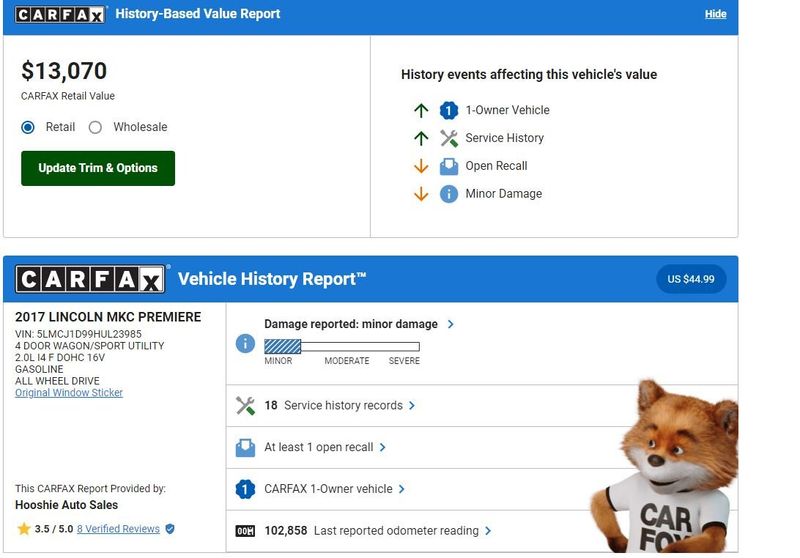Click the gold star rating icon
This screenshot has height=558, width=800.
(23, 529)
